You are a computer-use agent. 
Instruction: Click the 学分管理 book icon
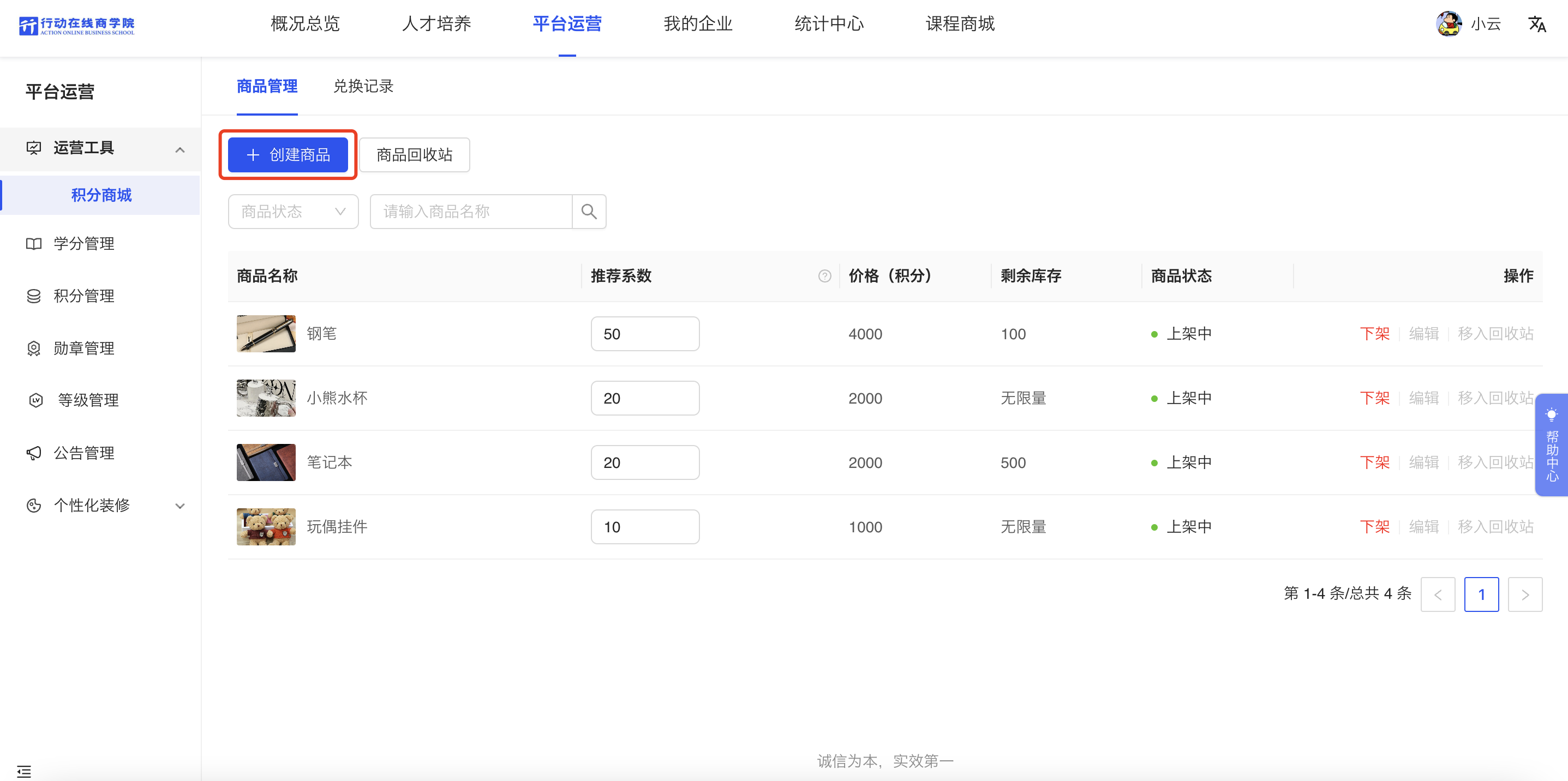coord(34,244)
